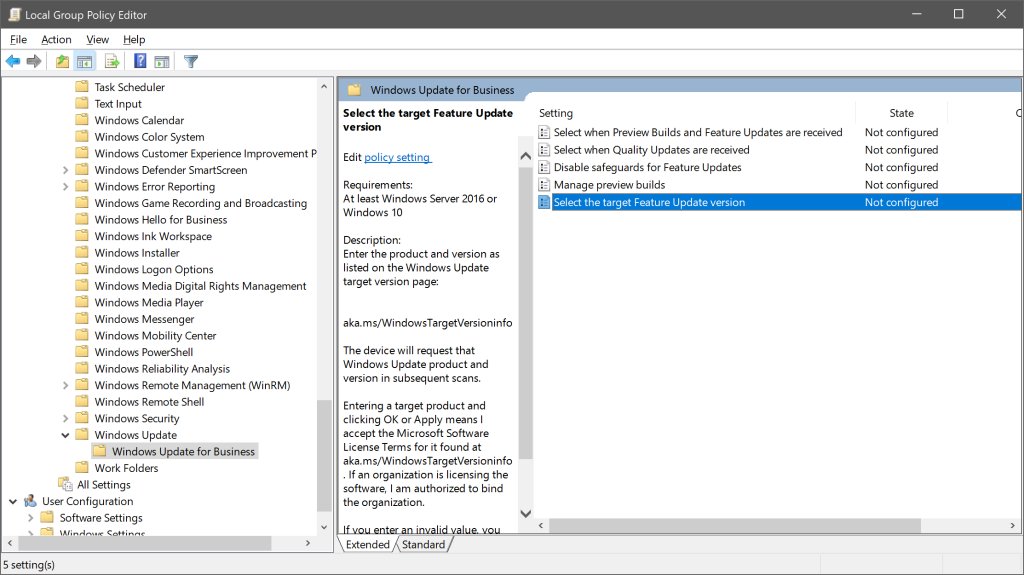The height and width of the screenshot is (575, 1024).
Task: Select 'Select when Preview Builds and Feature Updates are received'
Action: 697,132
